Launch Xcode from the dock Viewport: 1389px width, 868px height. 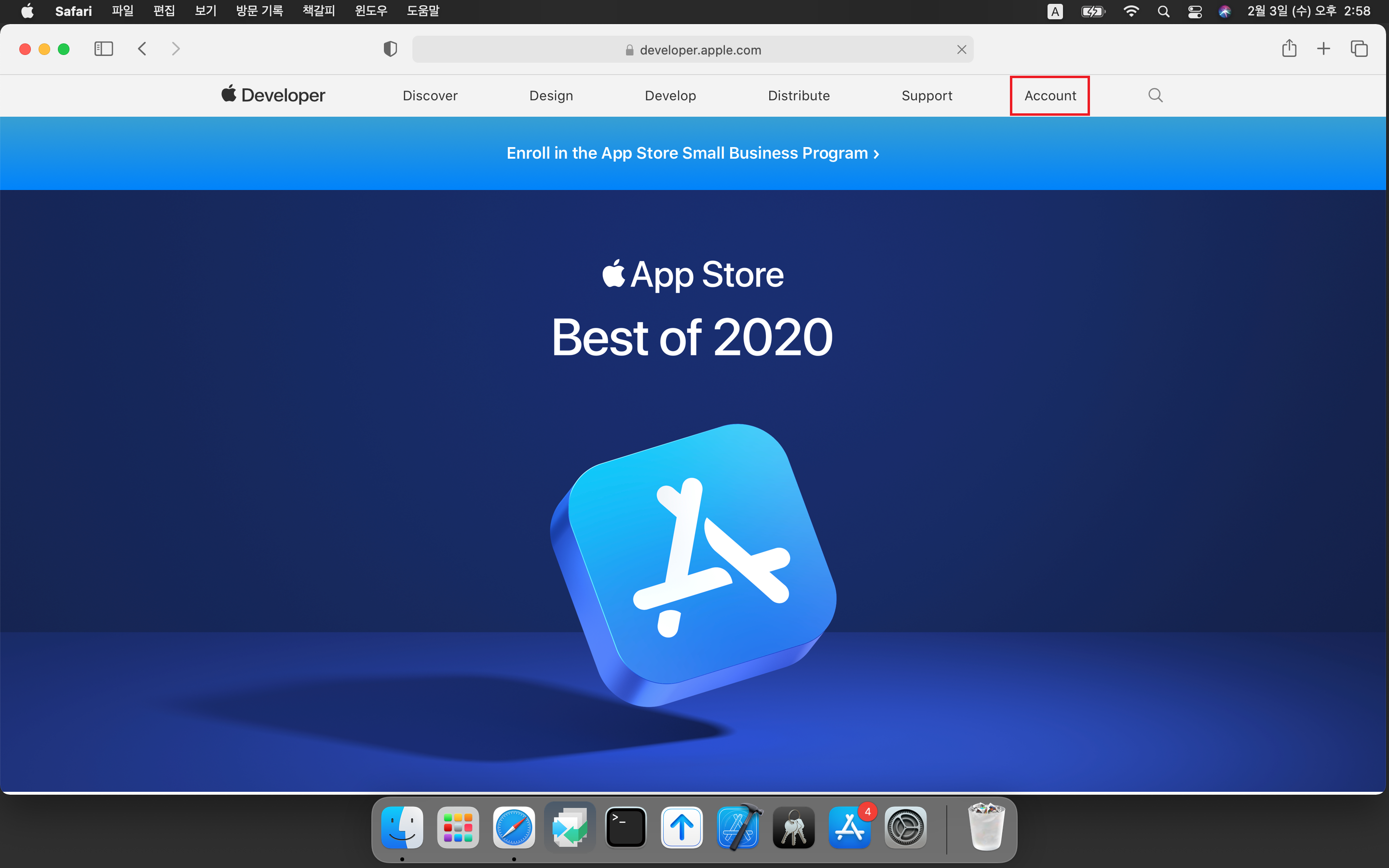click(x=738, y=827)
